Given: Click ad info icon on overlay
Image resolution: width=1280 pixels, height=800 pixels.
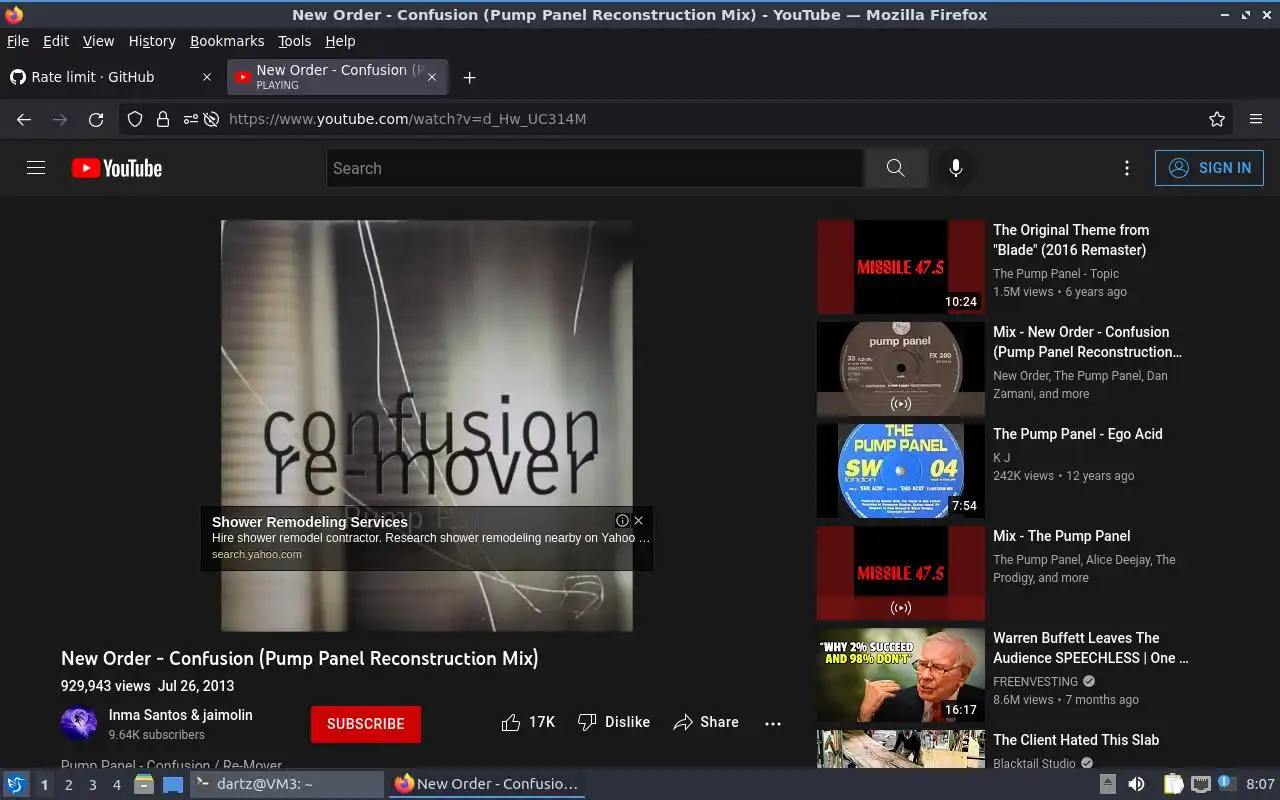Looking at the screenshot, I should 622,520.
